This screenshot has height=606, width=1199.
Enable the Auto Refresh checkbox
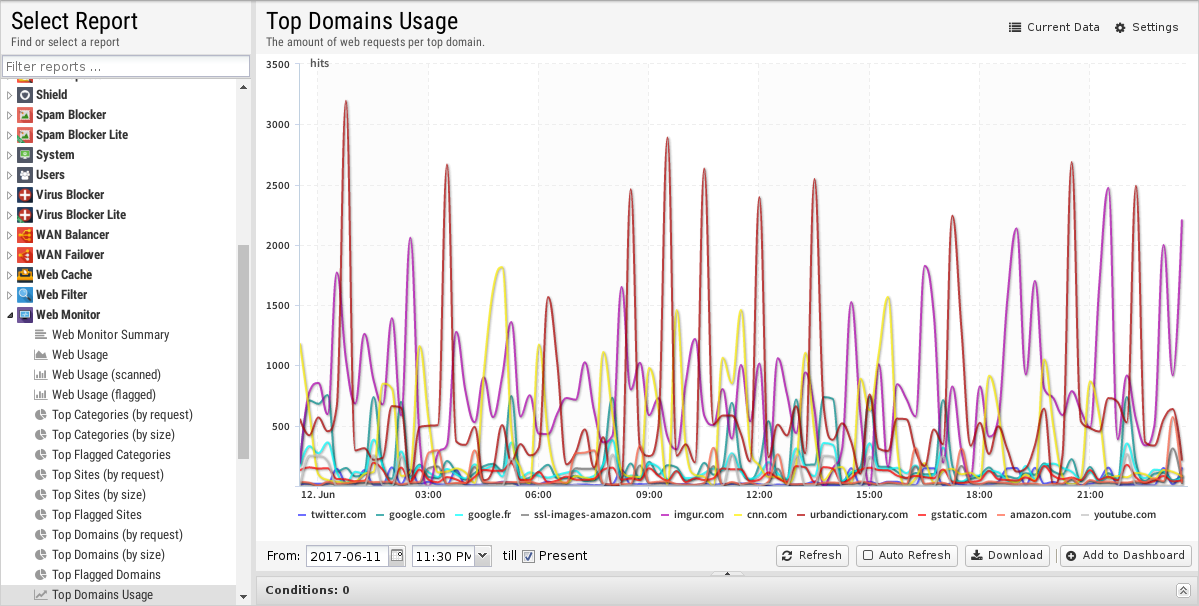[868, 556]
